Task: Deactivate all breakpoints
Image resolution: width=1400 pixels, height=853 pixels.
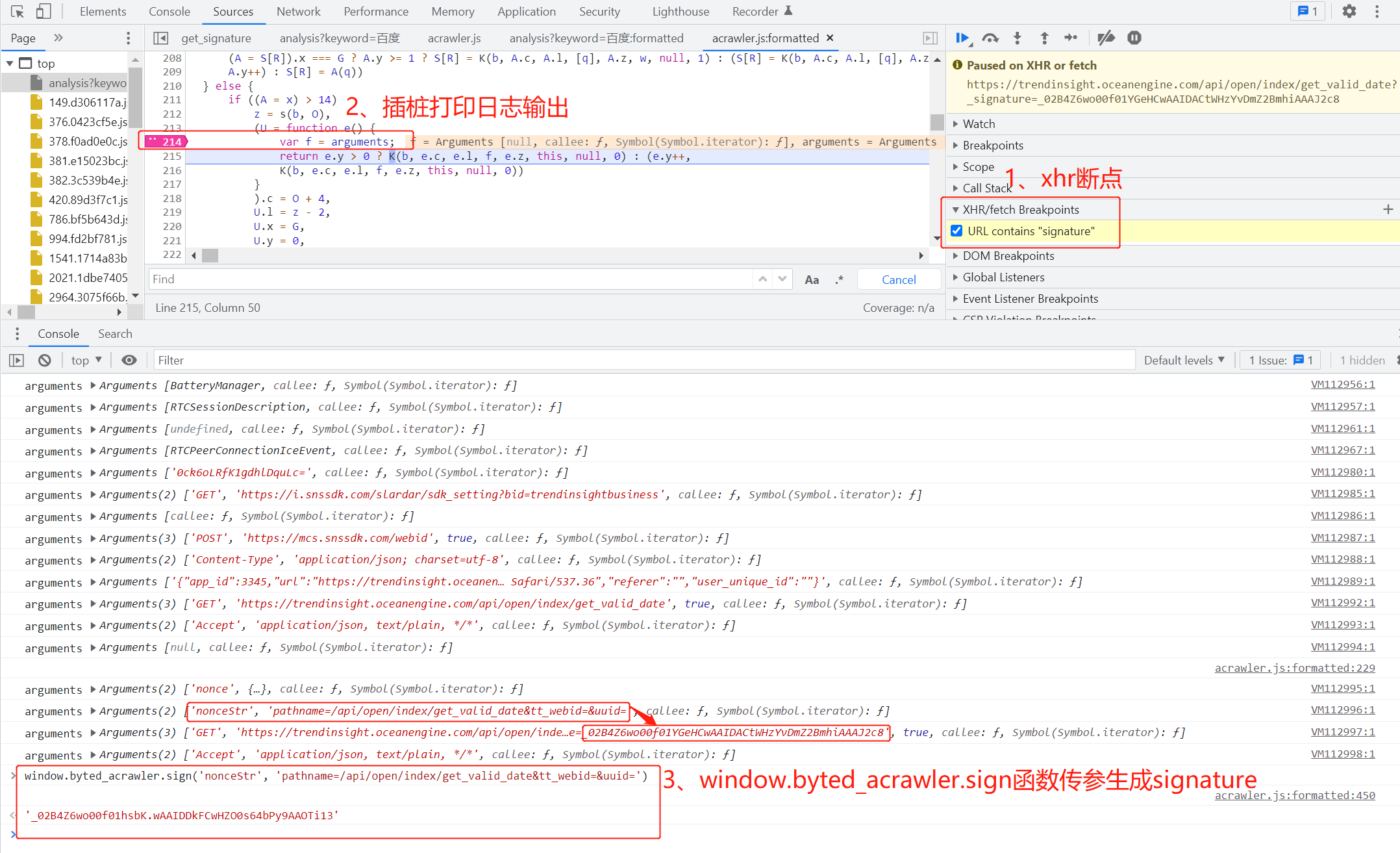Action: point(1106,38)
